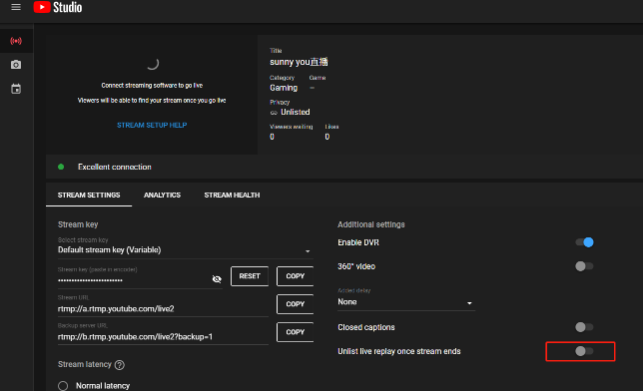Enable Unlist live replay once stream ends

[x=584, y=351]
